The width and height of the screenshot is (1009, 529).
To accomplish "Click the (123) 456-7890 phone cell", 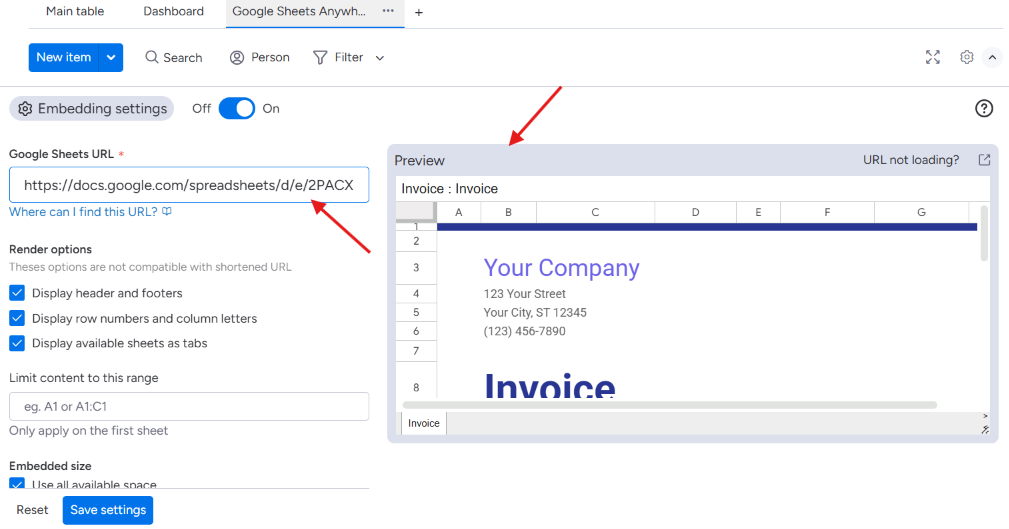I will pyautogui.click(x=524, y=331).
